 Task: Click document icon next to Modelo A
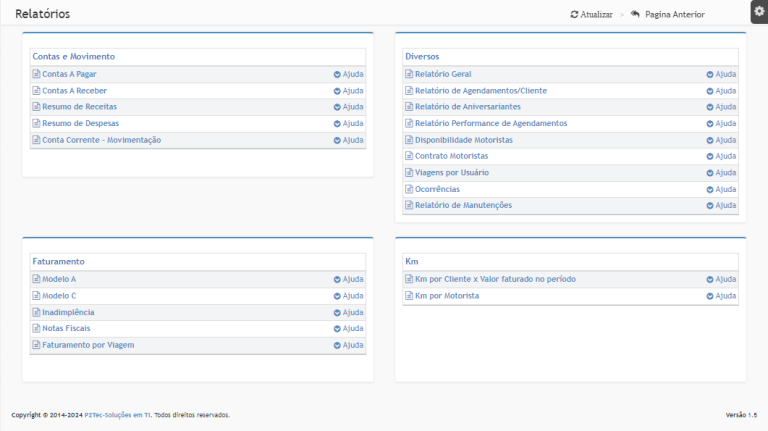[36, 279]
